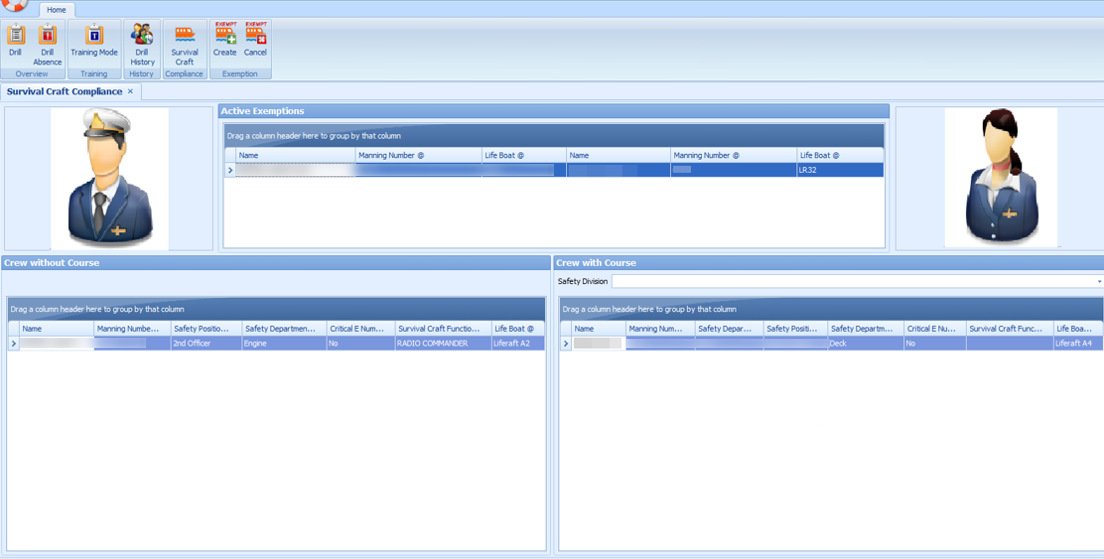Screen dimensions: 1104x559
Task: Sort Crew without Course by Life Boat header
Action: (518, 329)
